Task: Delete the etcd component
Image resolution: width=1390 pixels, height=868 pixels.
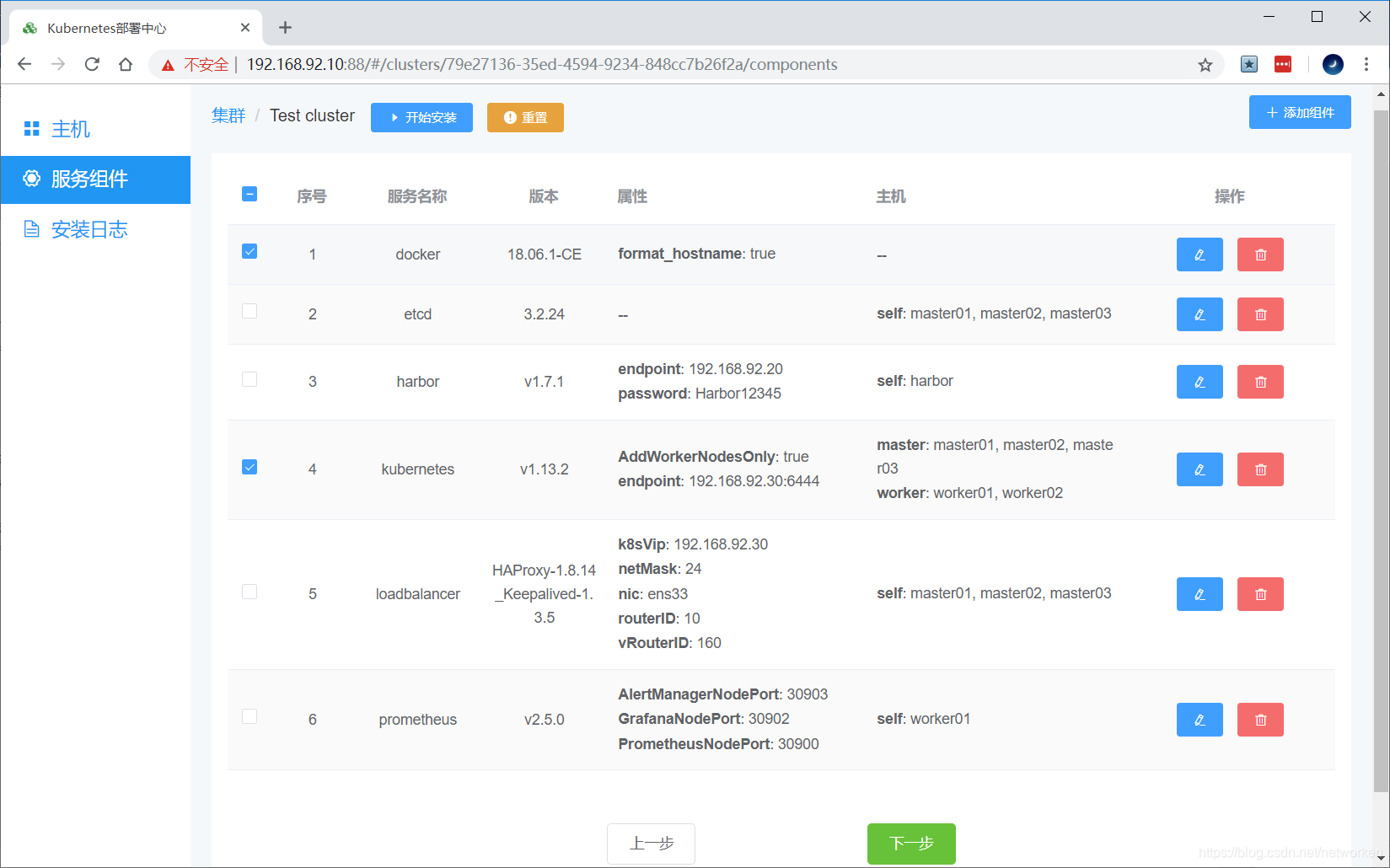Action: click(x=1260, y=314)
